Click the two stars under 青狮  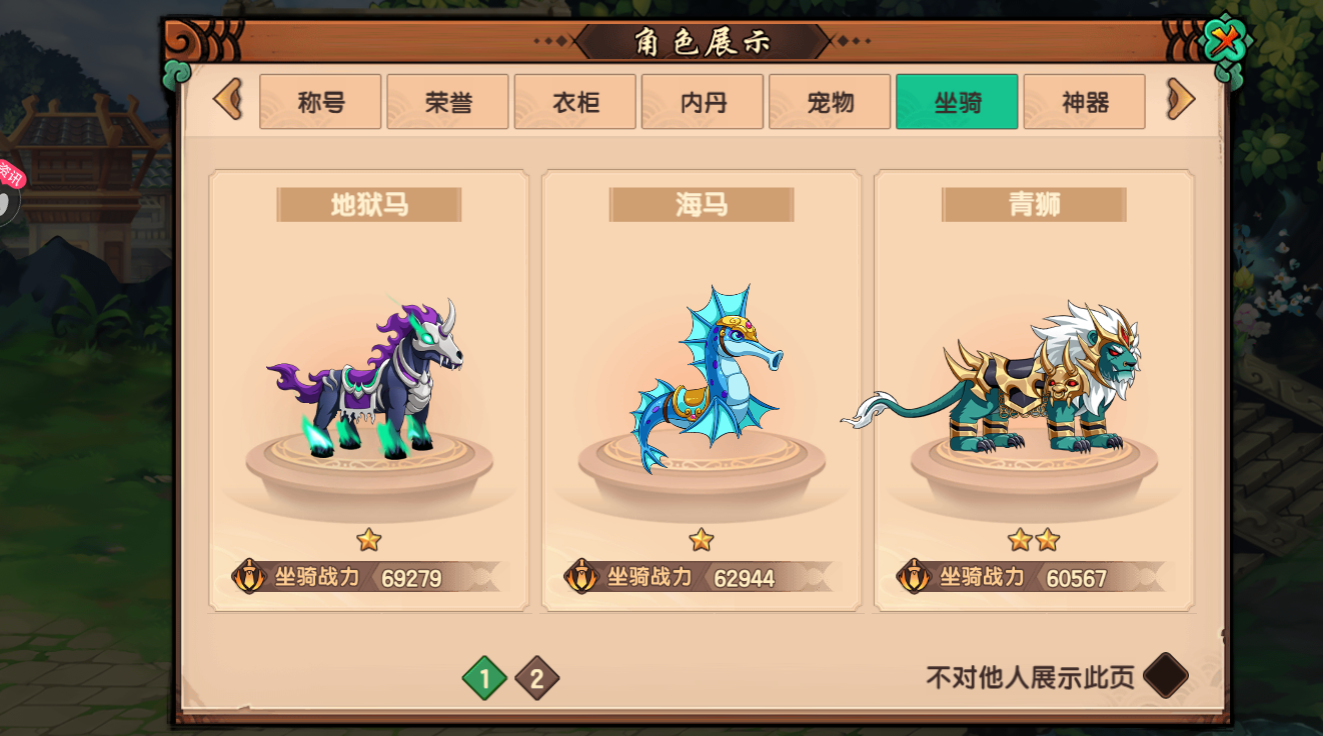pos(1034,540)
